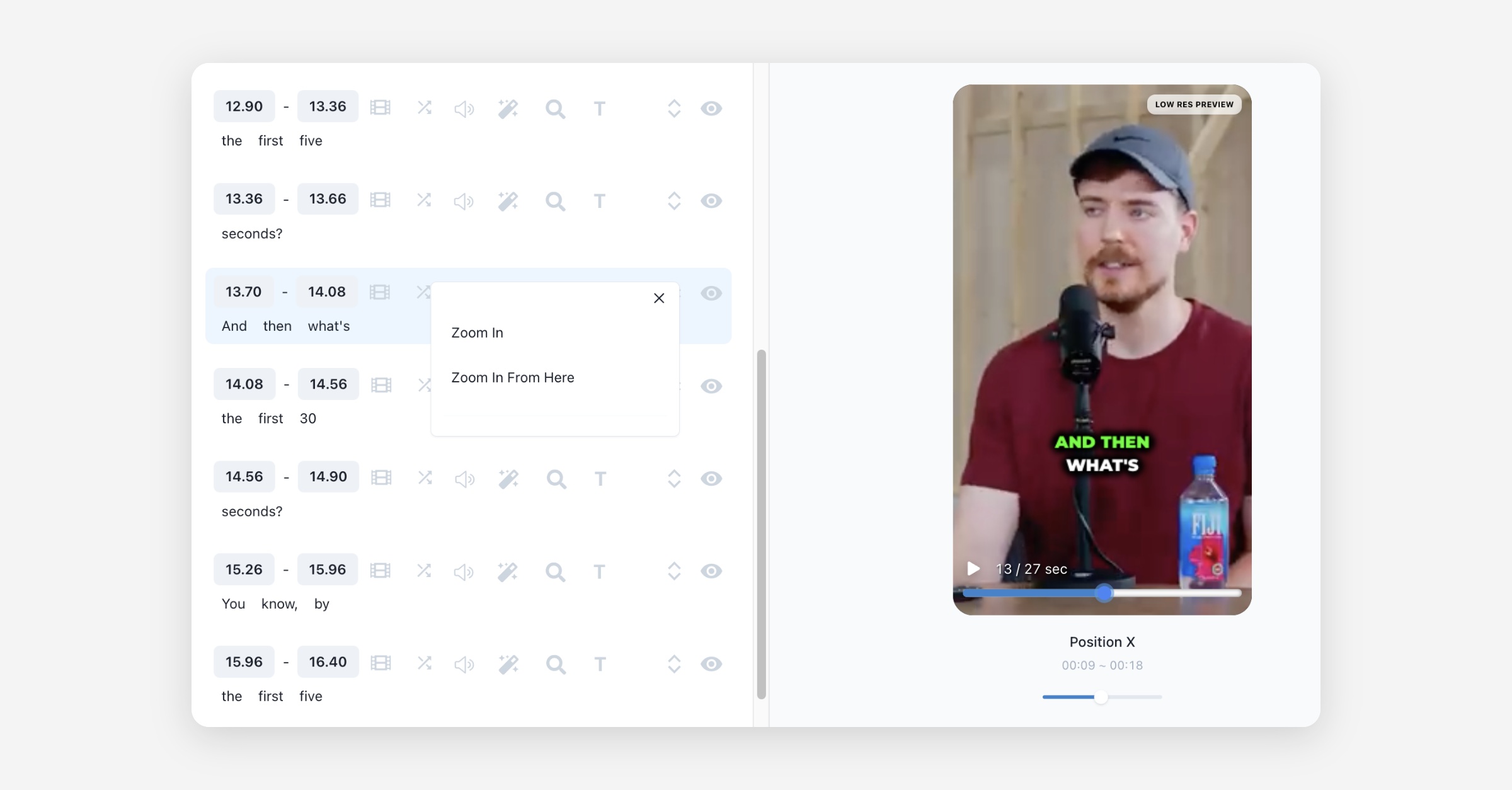Close the zoom options popup

click(659, 298)
